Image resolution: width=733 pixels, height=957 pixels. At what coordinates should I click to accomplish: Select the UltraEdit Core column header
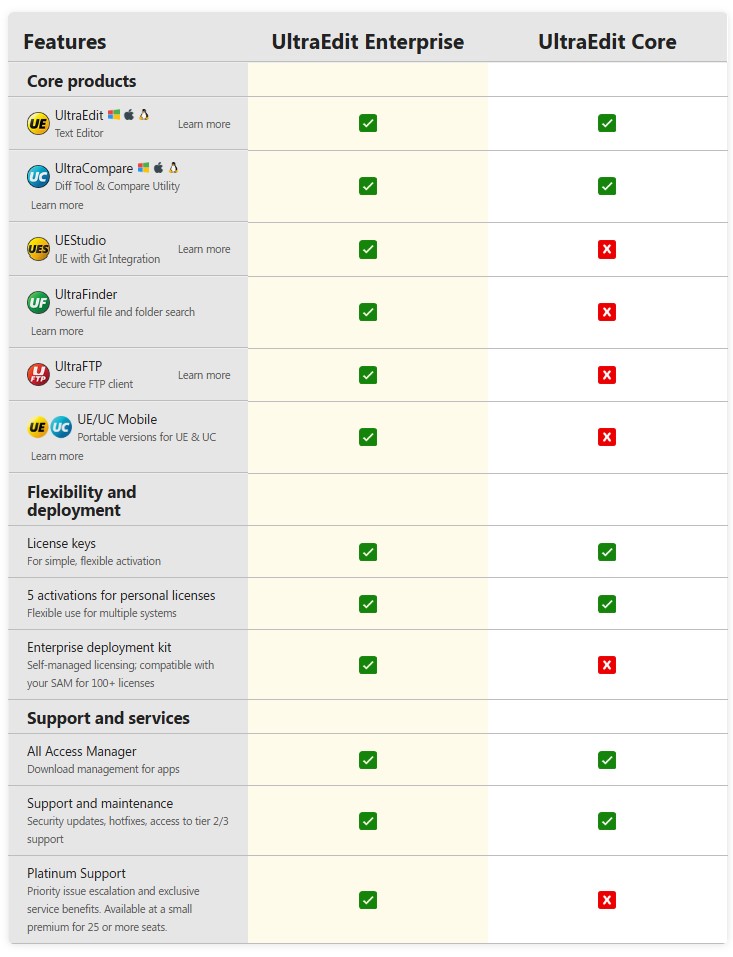(x=607, y=42)
